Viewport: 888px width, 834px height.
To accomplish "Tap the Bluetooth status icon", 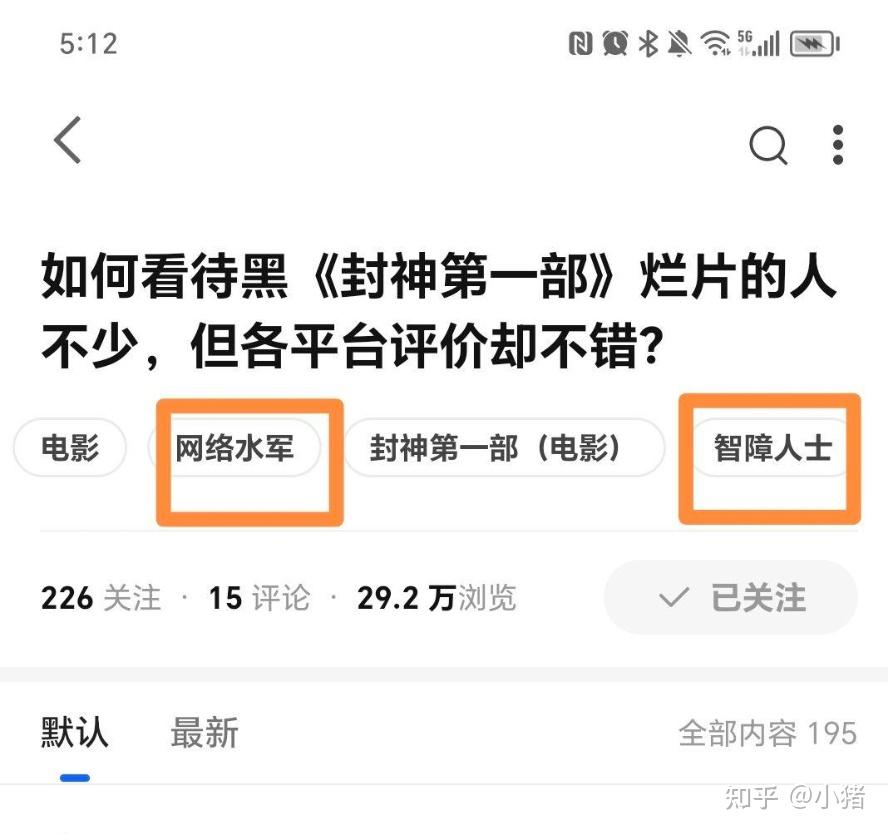I will [648, 44].
